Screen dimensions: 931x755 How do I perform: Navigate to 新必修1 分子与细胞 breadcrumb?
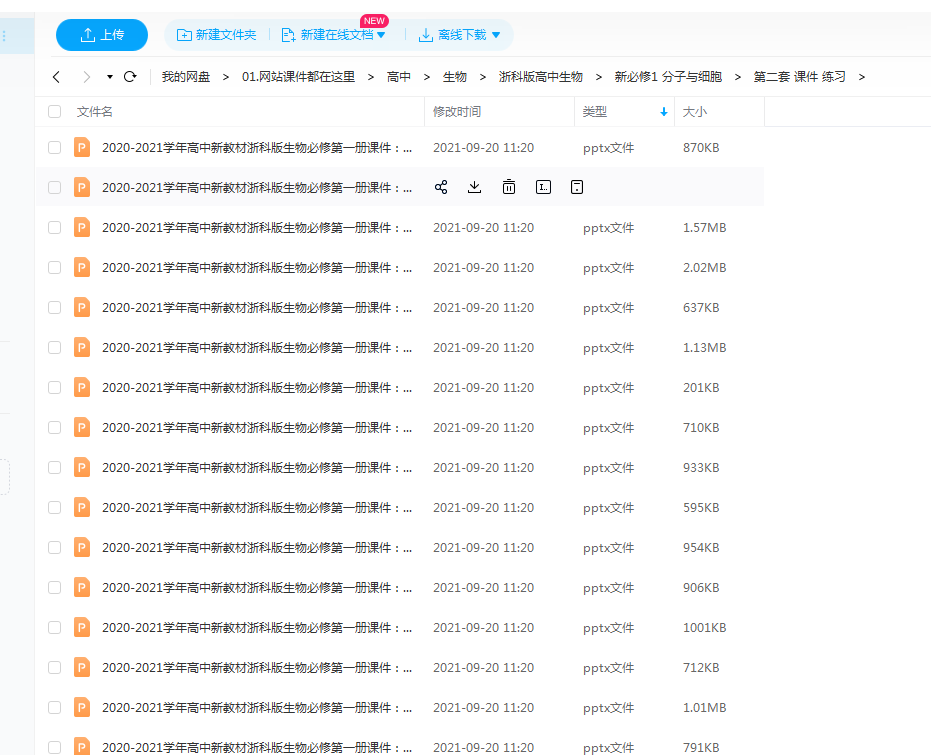(x=668, y=77)
